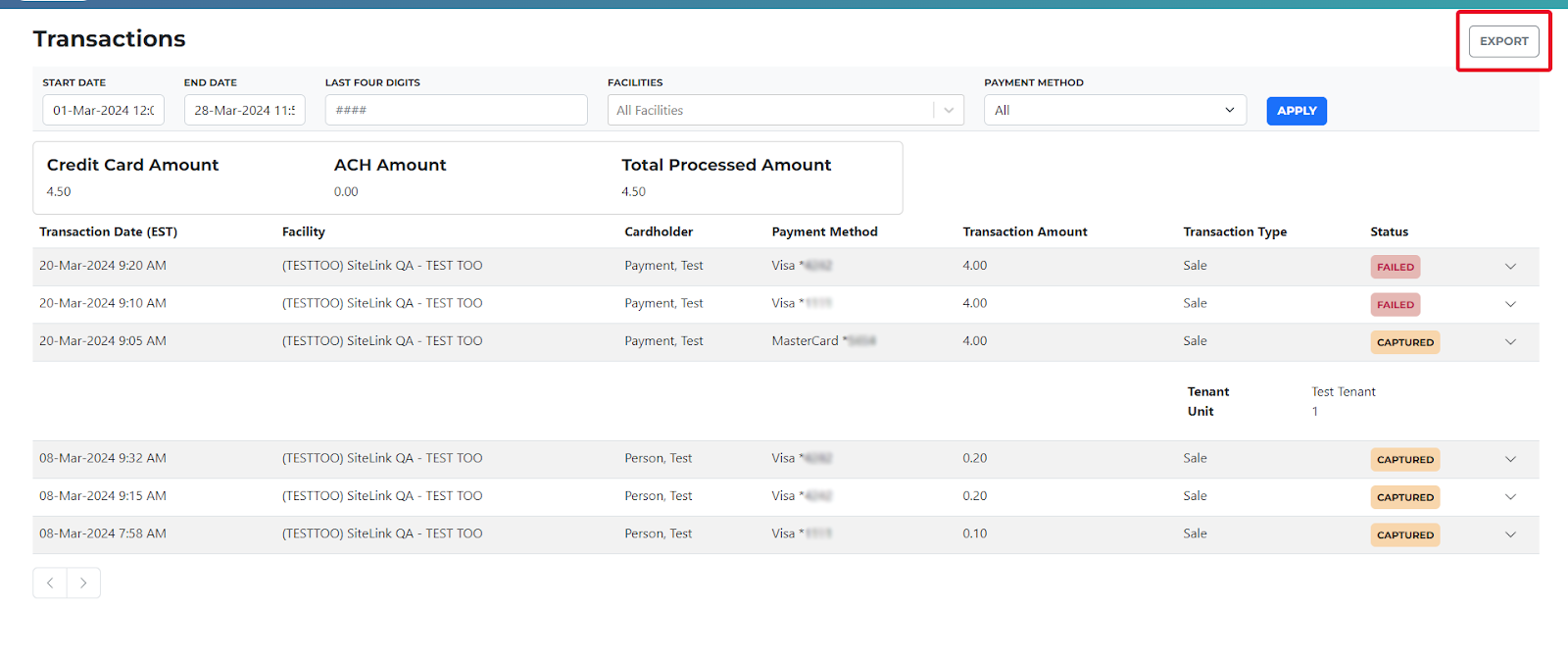The height and width of the screenshot is (660, 1568).
Task: Click the Test Tenant value
Action: [x=1344, y=391]
